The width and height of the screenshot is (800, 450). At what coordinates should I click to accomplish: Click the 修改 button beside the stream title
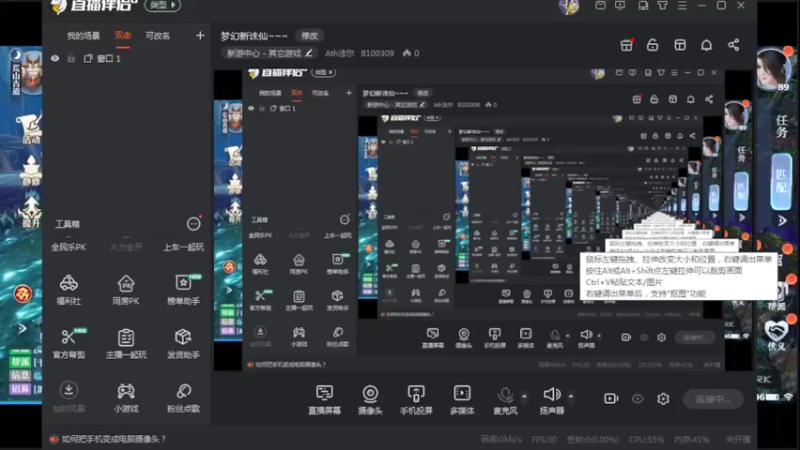[x=309, y=36]
